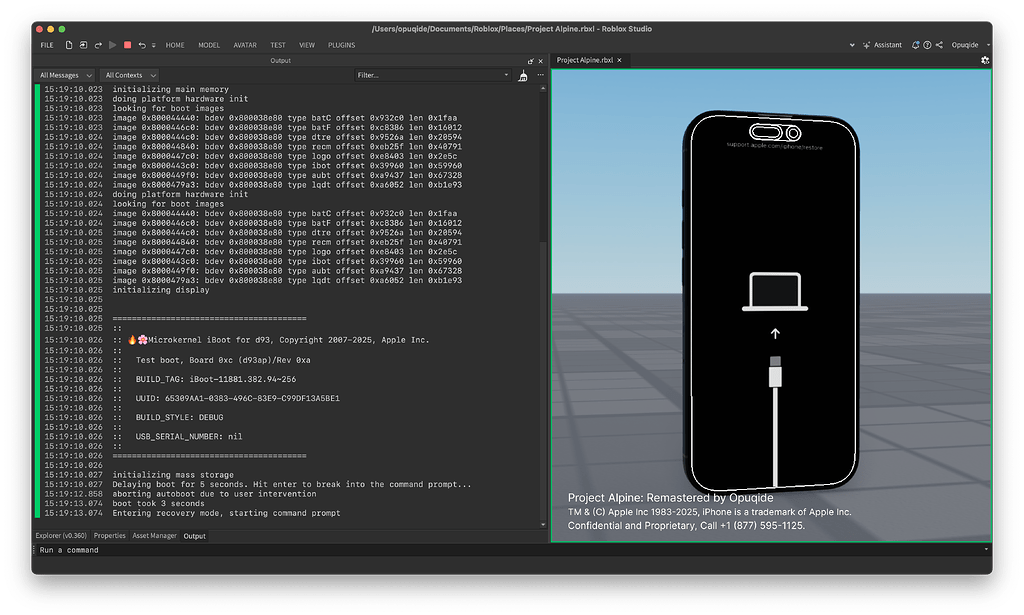The image size is (1024, 615).
Task: Undo the last action
Action: coord(143,45)
